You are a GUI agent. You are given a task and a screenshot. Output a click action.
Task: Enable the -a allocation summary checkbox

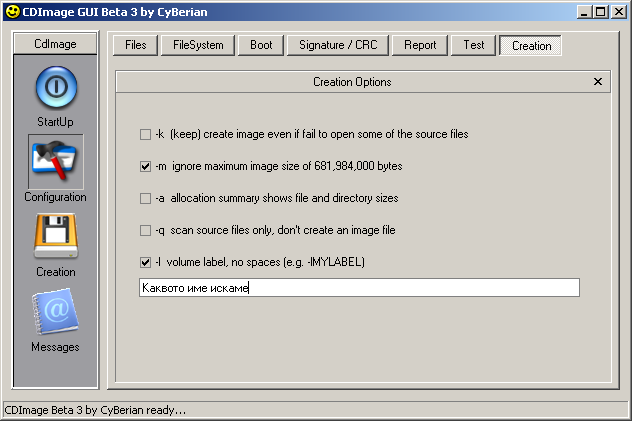pos(145,198)
